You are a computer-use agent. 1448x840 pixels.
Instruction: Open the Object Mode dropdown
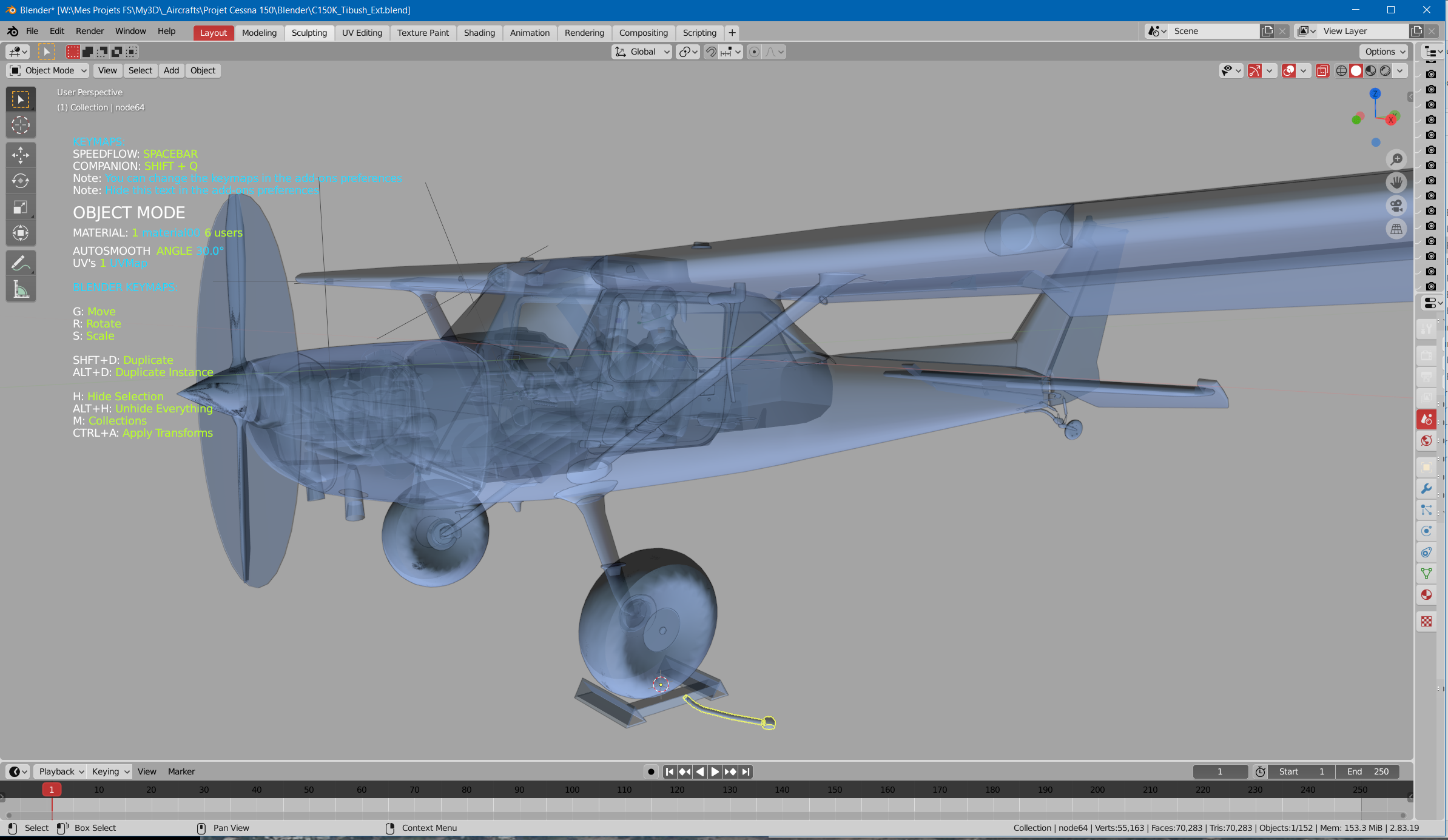48,71
